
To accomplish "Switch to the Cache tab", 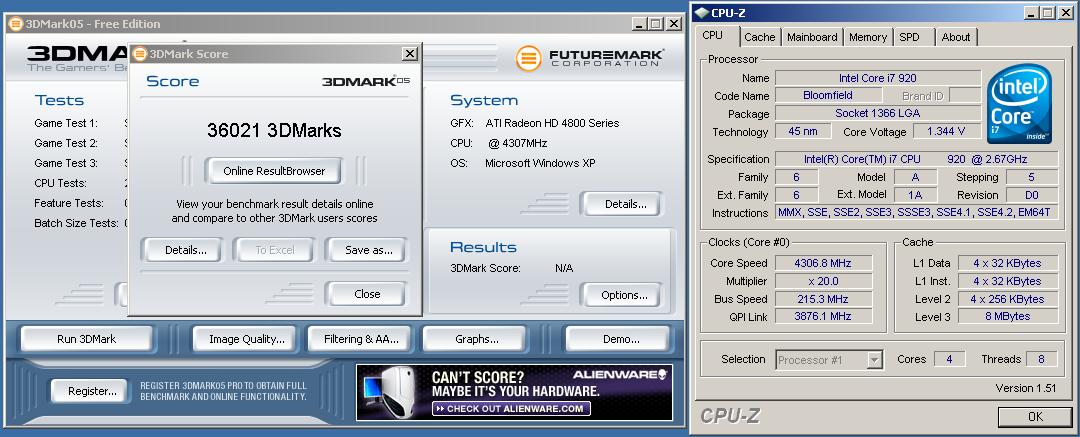I will click(x=760, y=37).
